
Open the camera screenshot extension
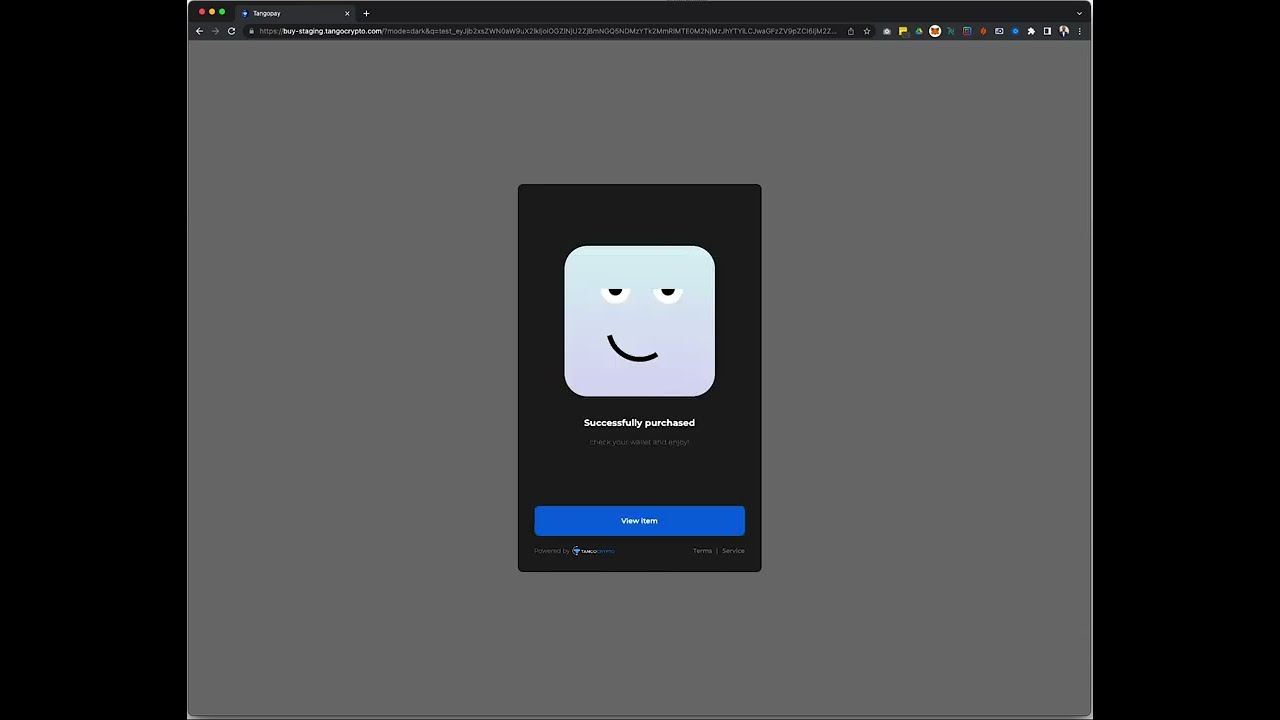click(887, 31)
